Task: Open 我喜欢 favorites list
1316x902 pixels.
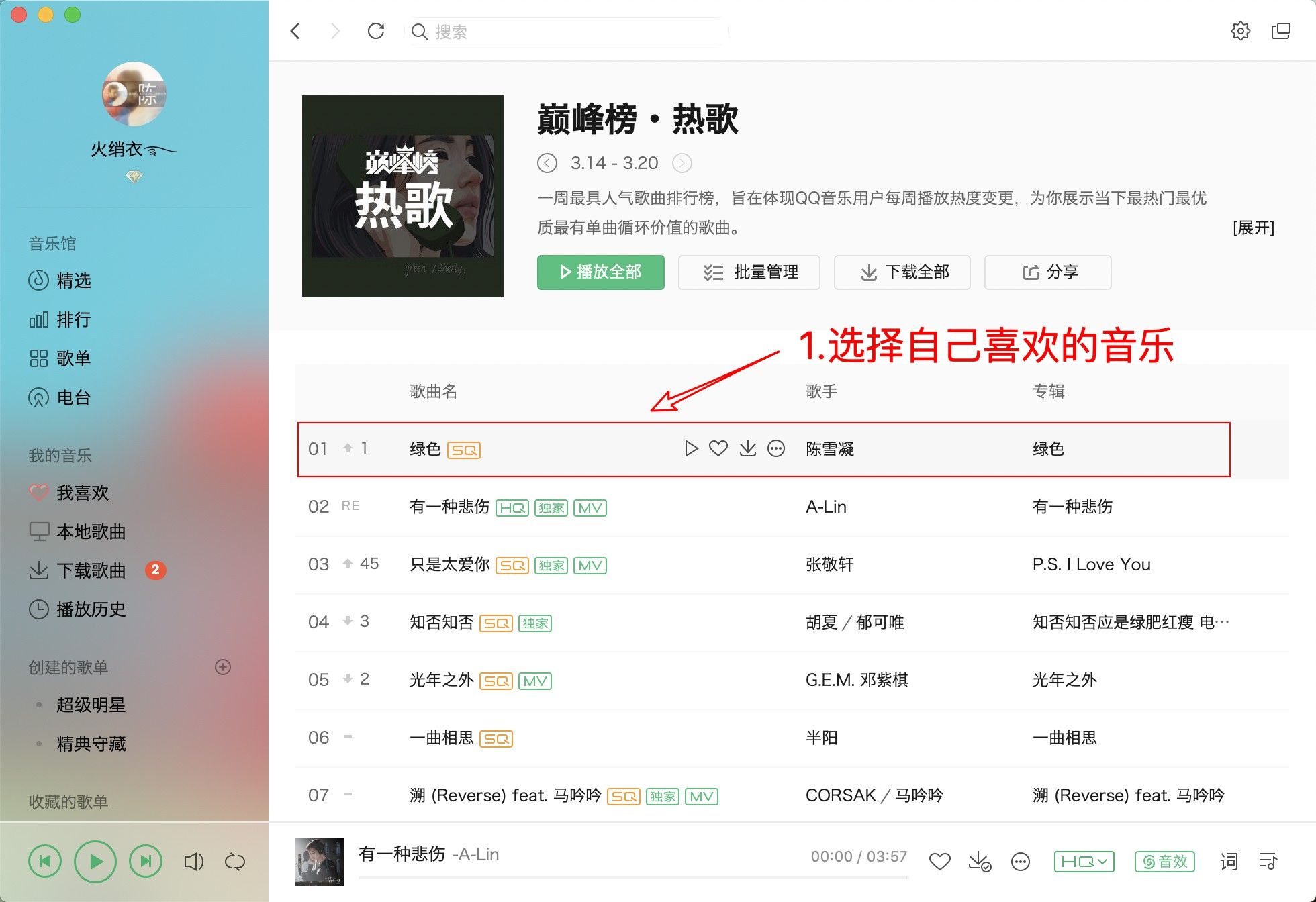Action: (69, 493)
